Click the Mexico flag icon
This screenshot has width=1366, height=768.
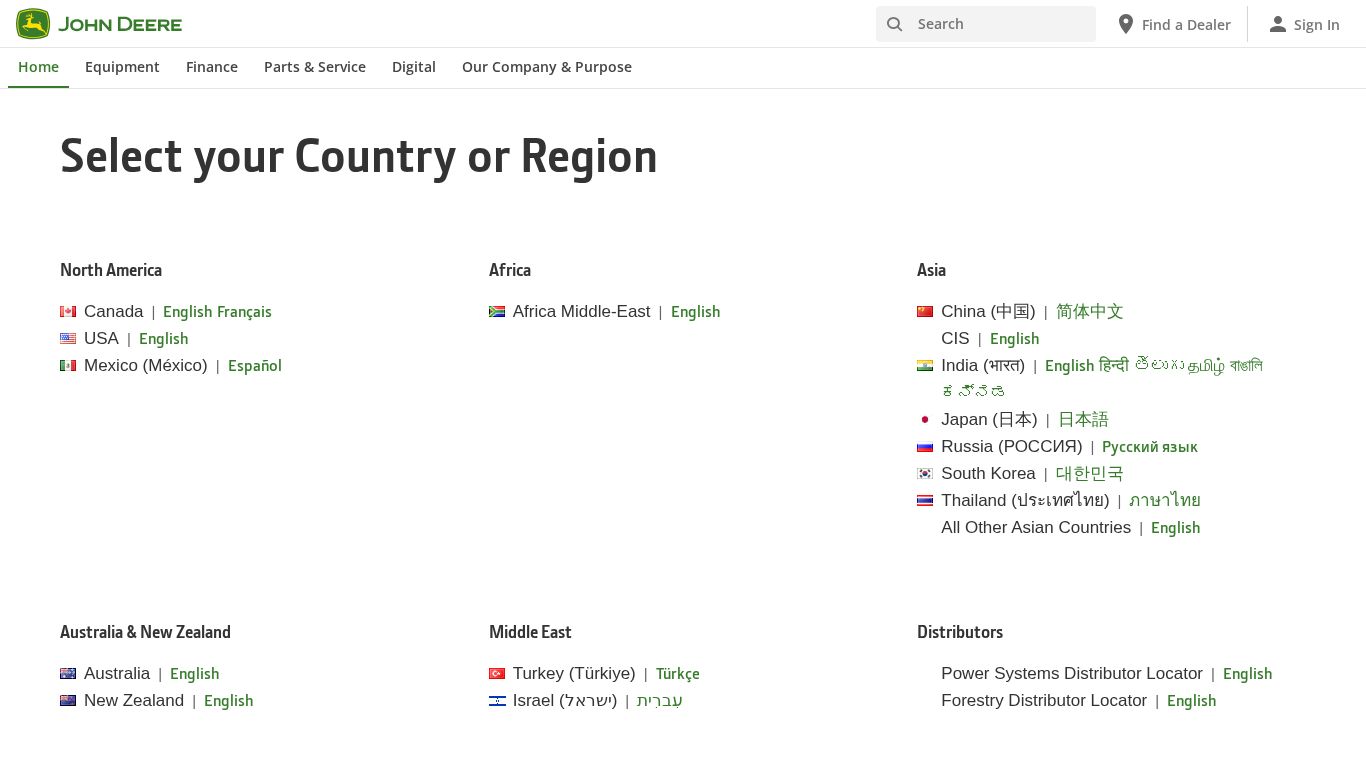68,366
